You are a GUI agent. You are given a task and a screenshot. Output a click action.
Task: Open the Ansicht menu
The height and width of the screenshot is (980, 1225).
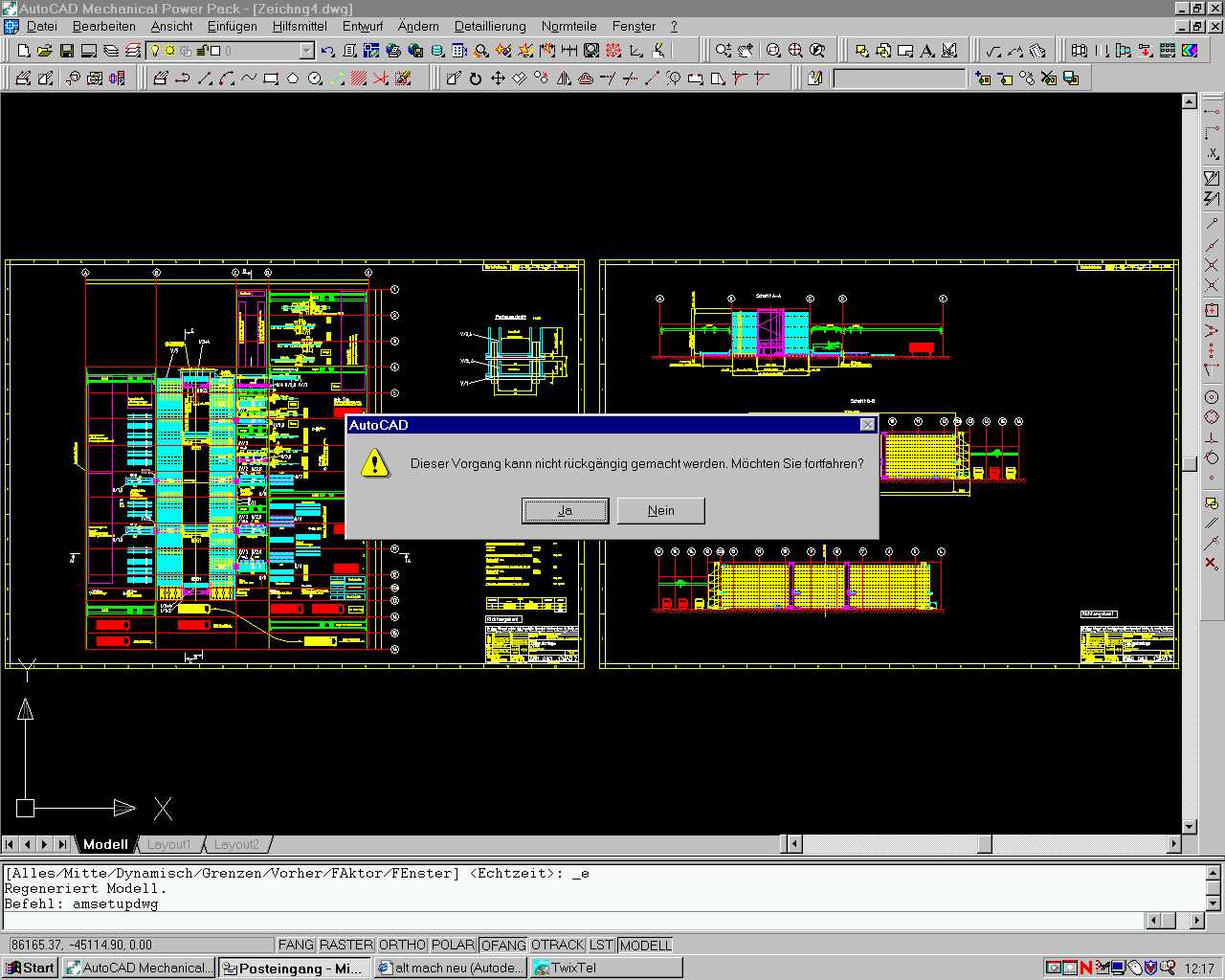(x=171, y=26)
